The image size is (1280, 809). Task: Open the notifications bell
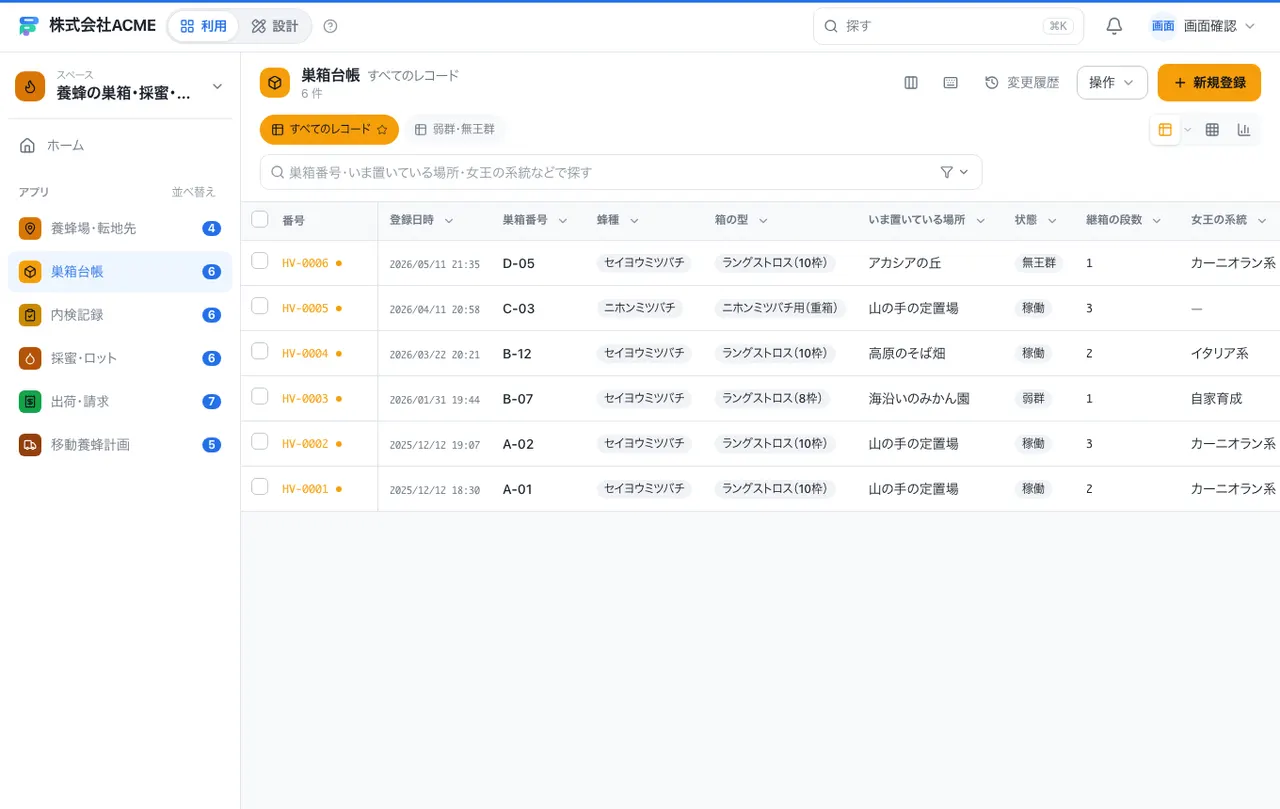pos(1114,26)
